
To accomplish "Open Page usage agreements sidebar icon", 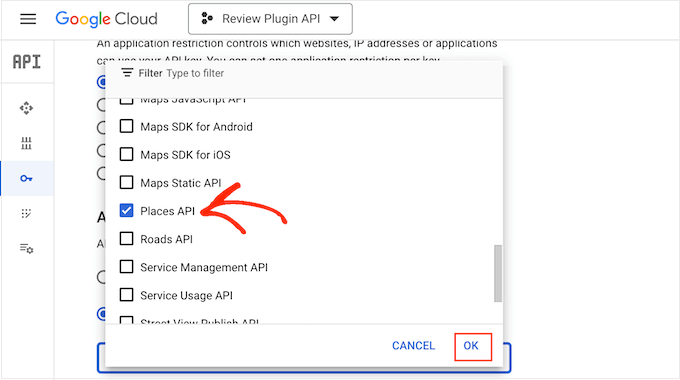I will click(x=26, y=249).
